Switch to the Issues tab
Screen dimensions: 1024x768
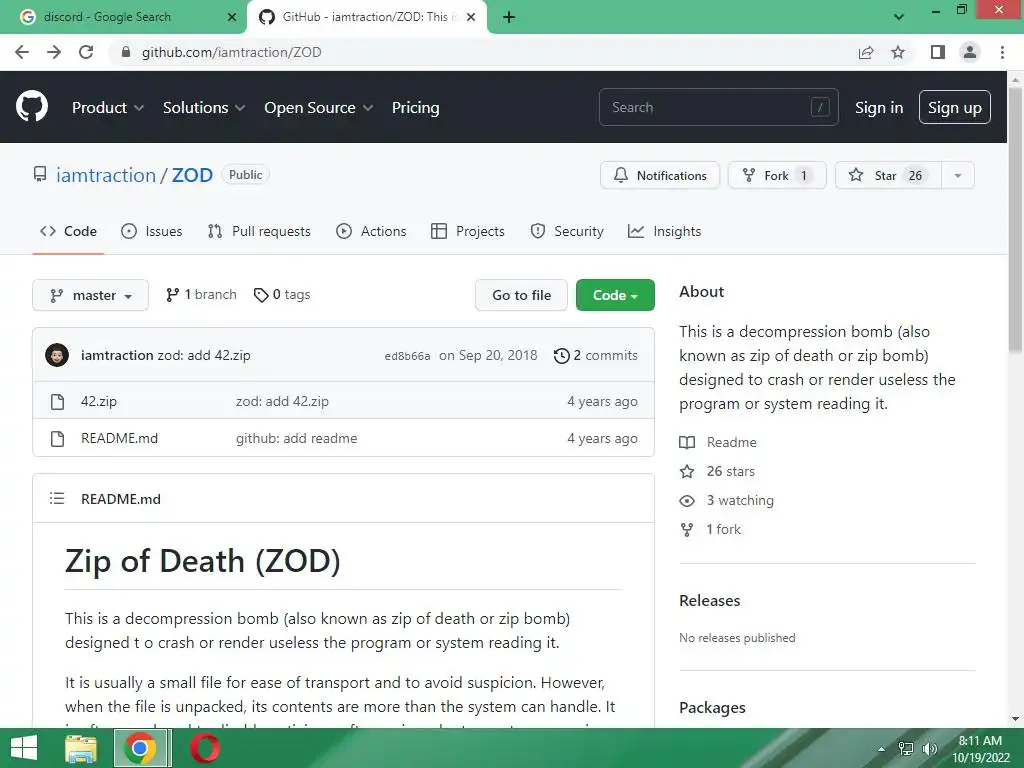152,231
